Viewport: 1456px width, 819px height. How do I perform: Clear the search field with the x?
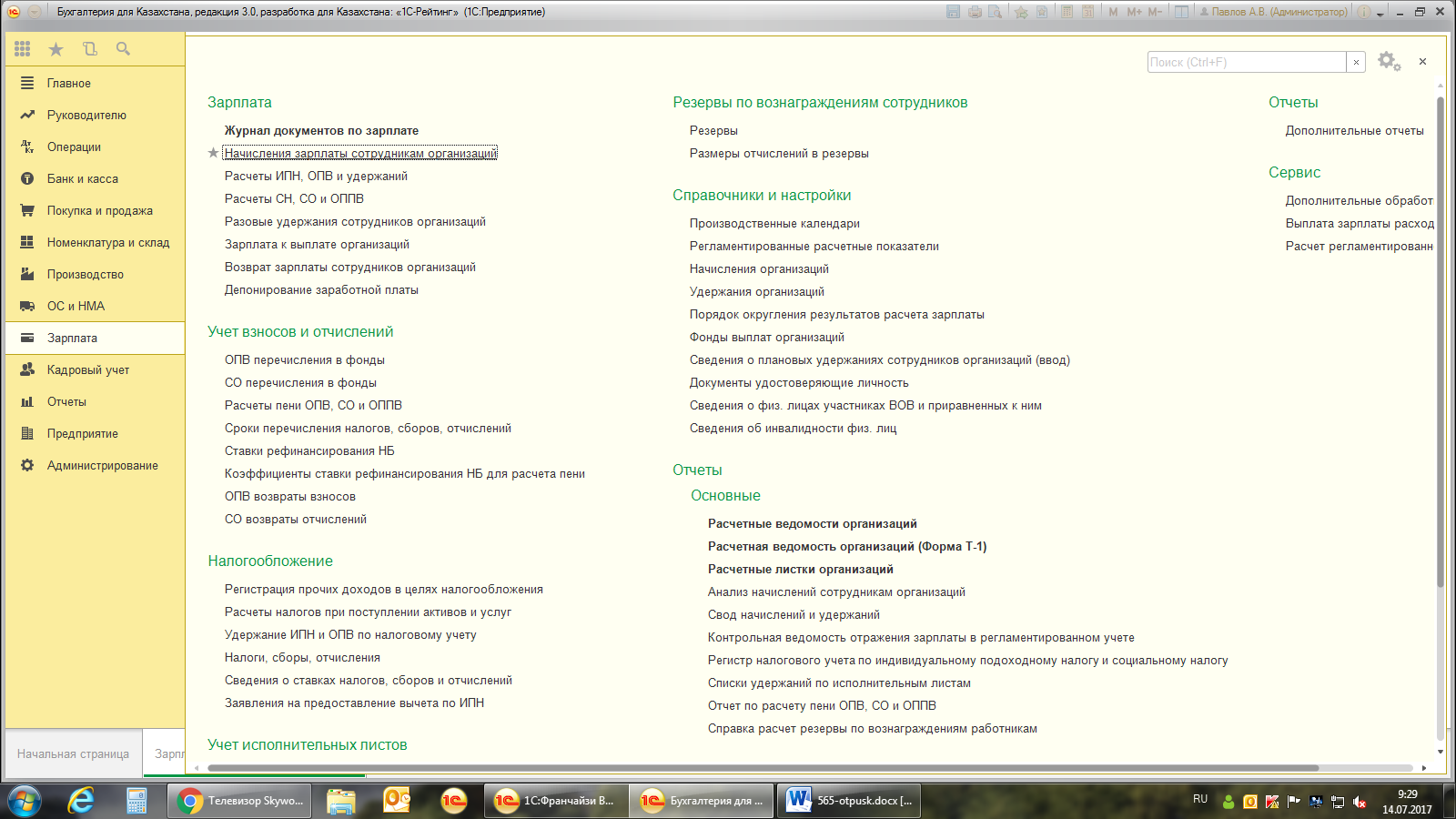1356,62
